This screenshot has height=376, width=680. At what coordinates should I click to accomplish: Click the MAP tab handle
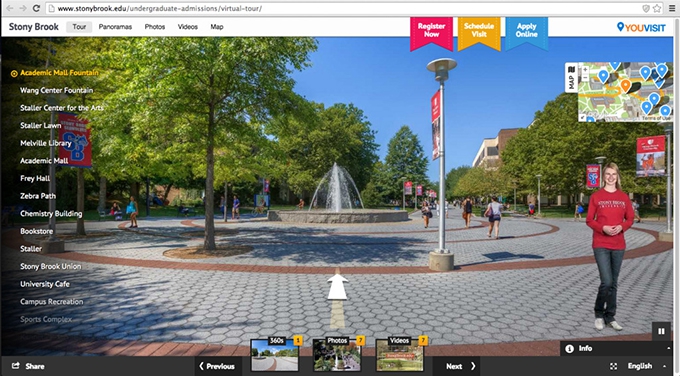tap(571, 78)
